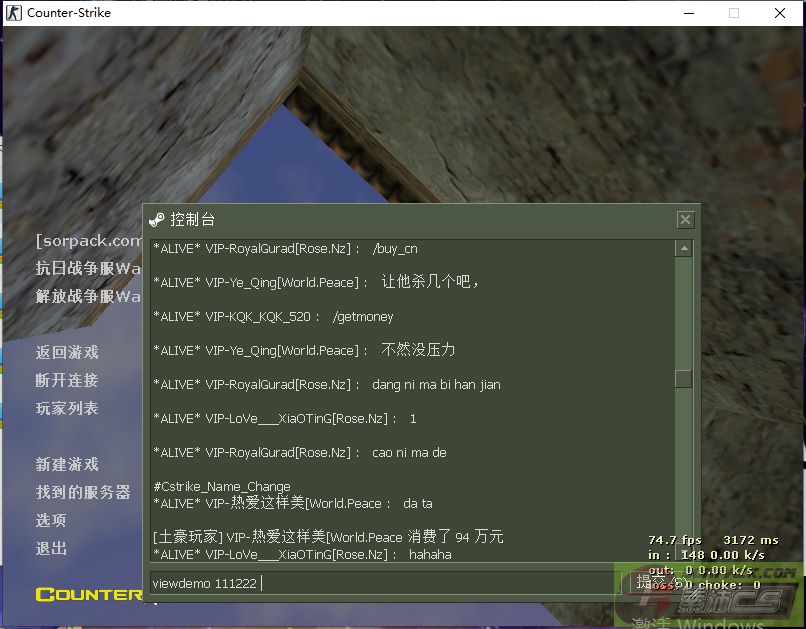
Task: Click the Steam icon in the console title
Action: pyautogui.click(x=156, y=220)
